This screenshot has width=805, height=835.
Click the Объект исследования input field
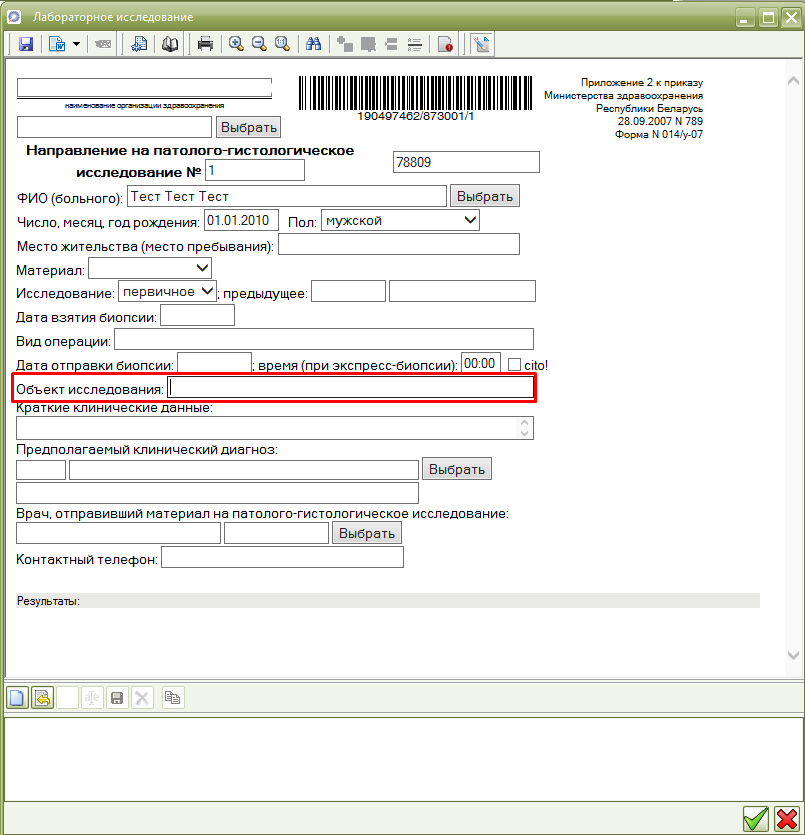point(350,388)
